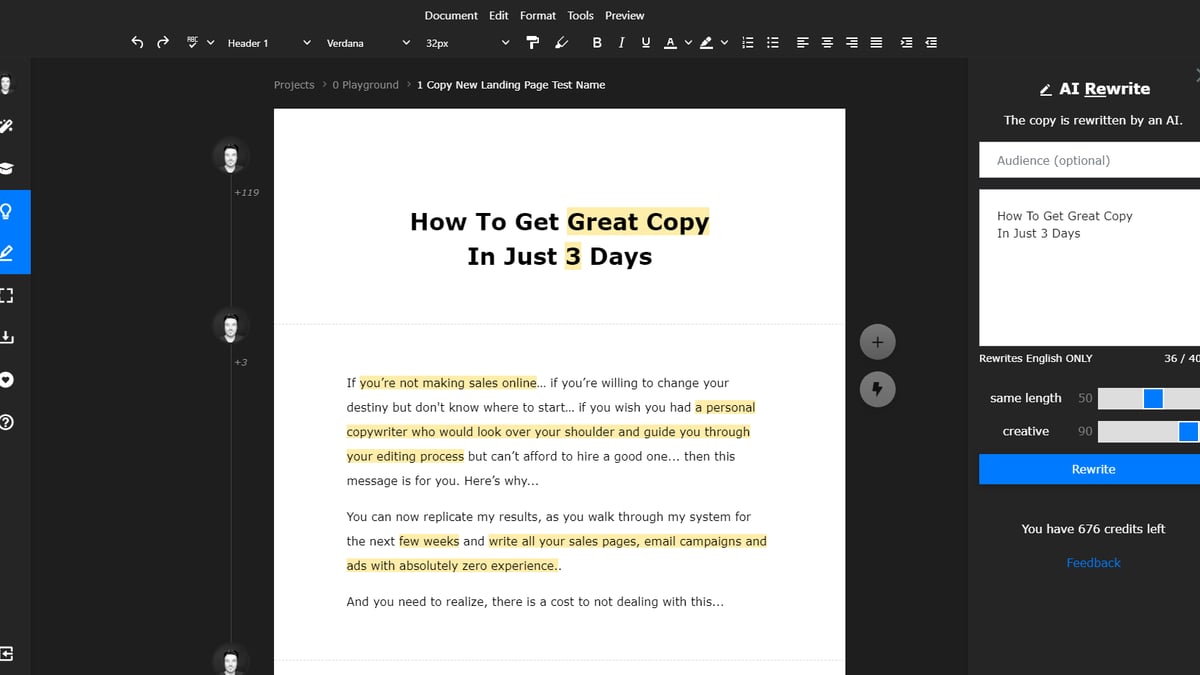Select the pencil rewrite sidebar icon

coord(6,253)
